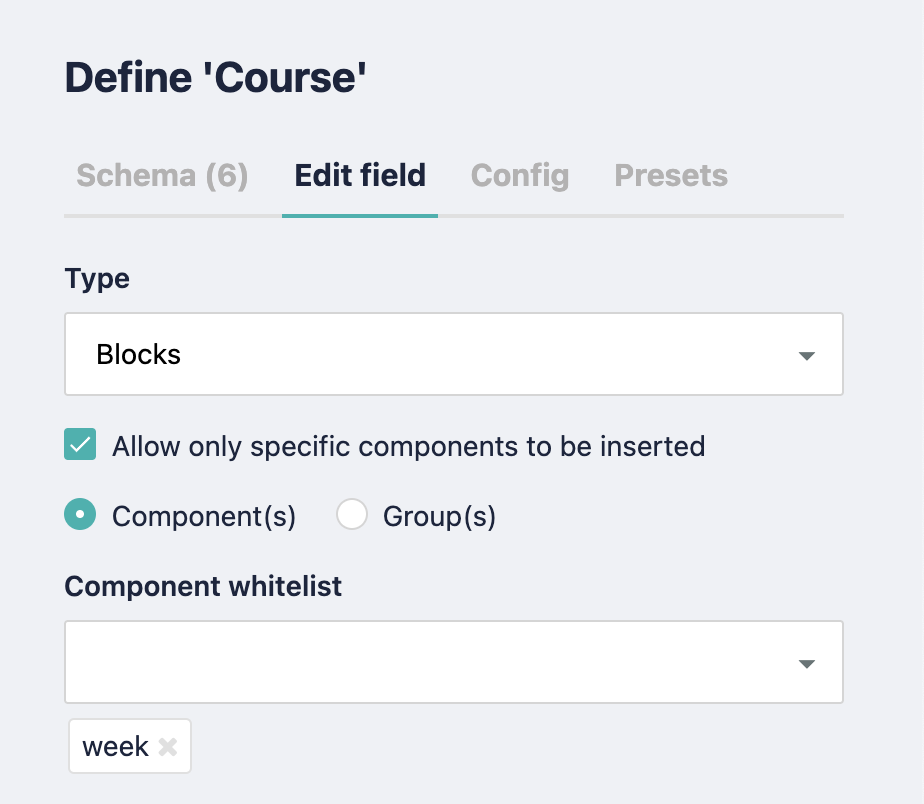Screen dimensions: 924x804
Task: Click inside the Component whitelist input field
Action: pos(400,662)
